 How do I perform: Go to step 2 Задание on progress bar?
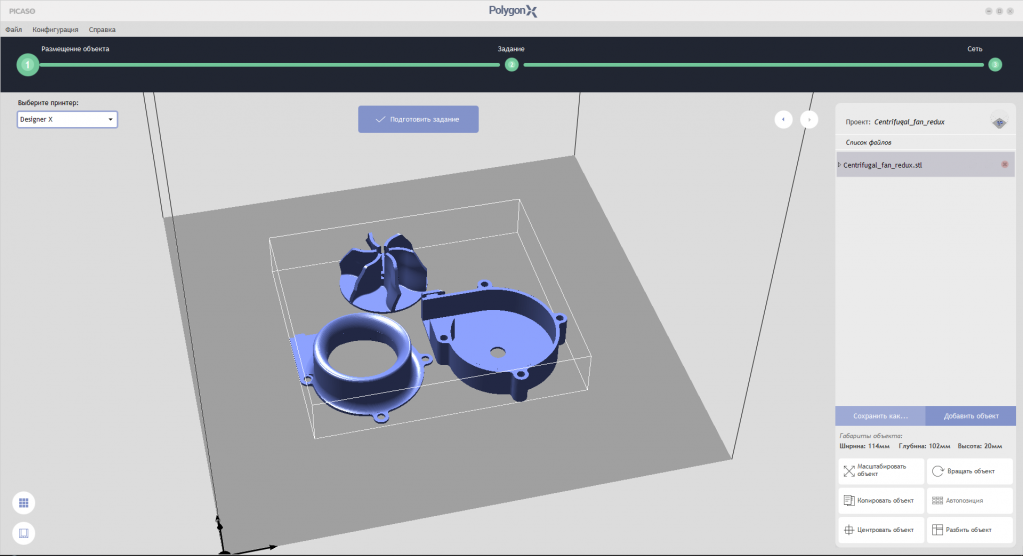(x=511, y=65)
